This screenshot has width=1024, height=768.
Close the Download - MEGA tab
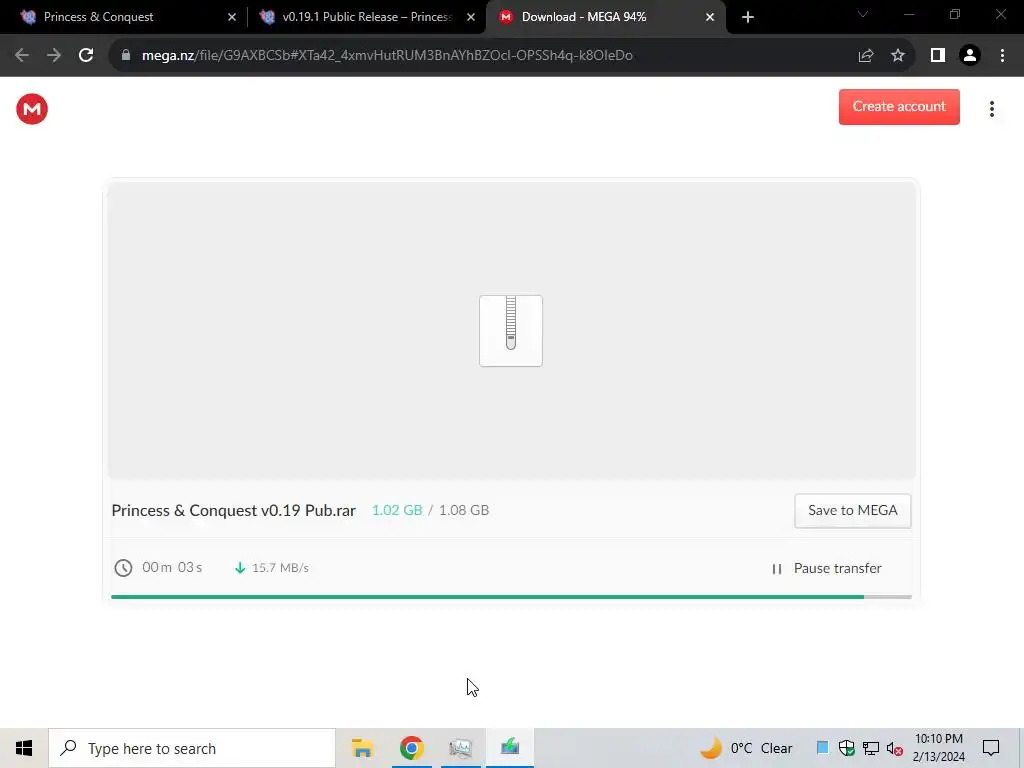[x=710, y=17]
